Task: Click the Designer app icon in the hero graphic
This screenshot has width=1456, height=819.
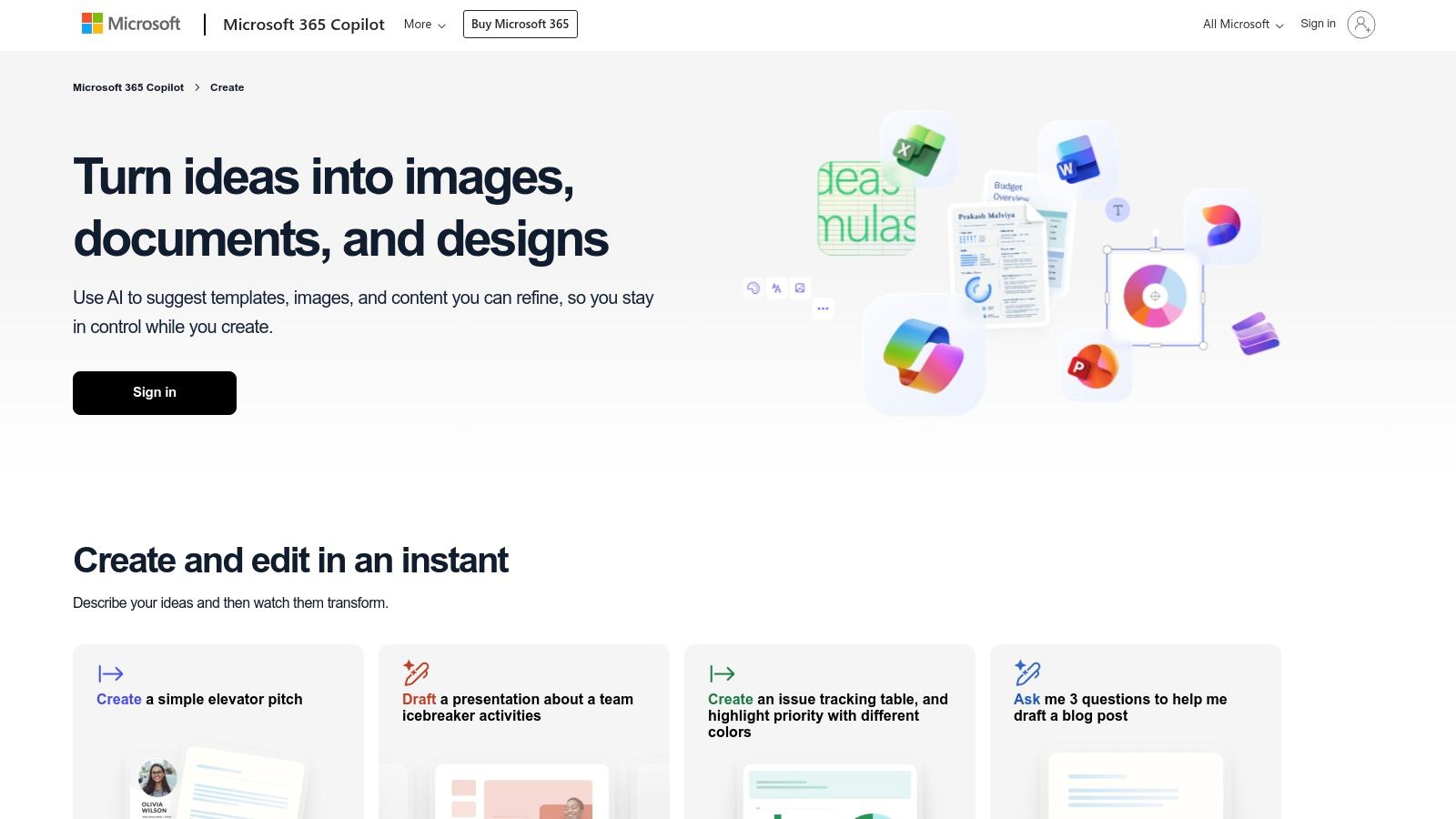Action: click(x=1222, y=226)
